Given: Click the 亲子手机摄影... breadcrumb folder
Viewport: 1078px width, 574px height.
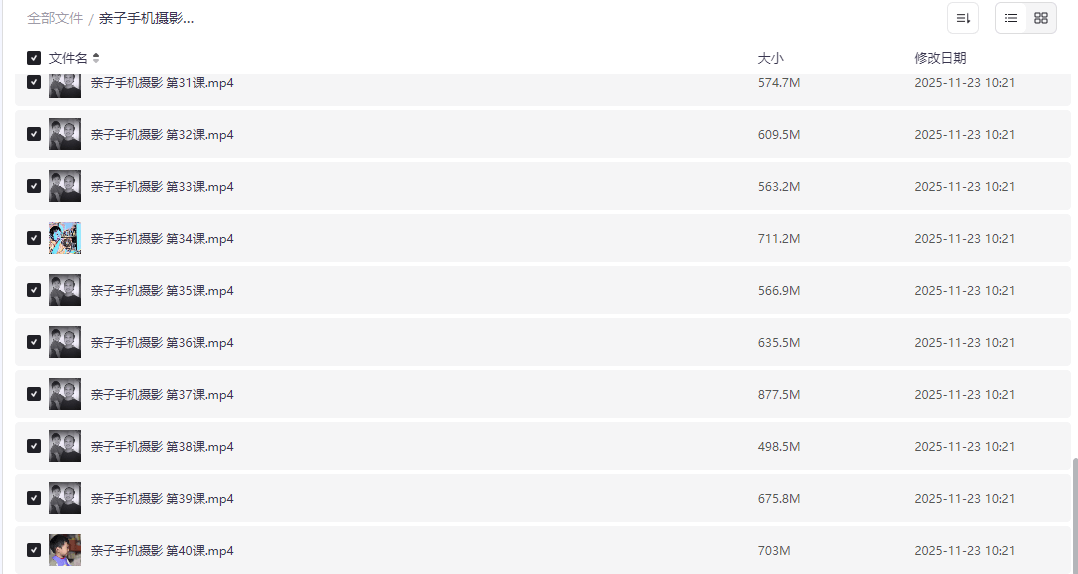Looking at the screenshot, I should 146,18.
